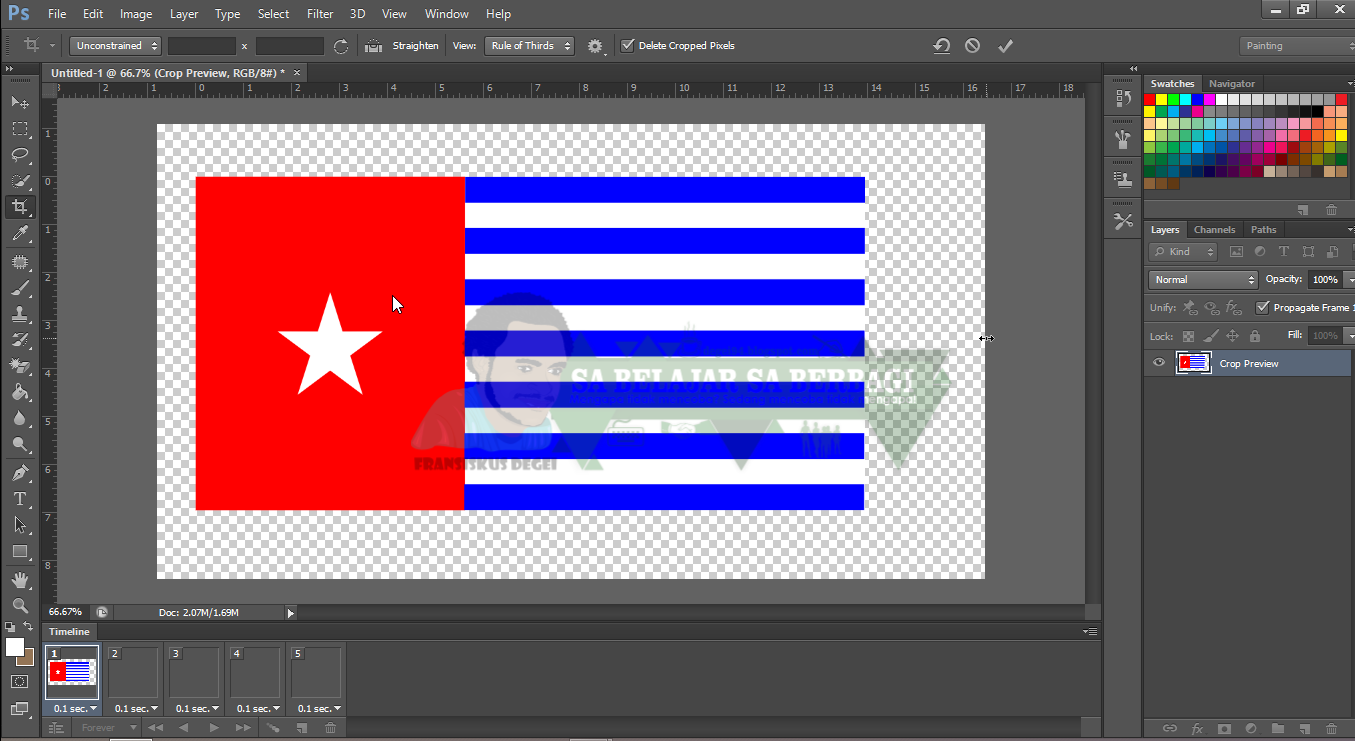Switch to the Paths tab
Viewport: 1355px width, 741px height.
click(x=1263, y=230)
